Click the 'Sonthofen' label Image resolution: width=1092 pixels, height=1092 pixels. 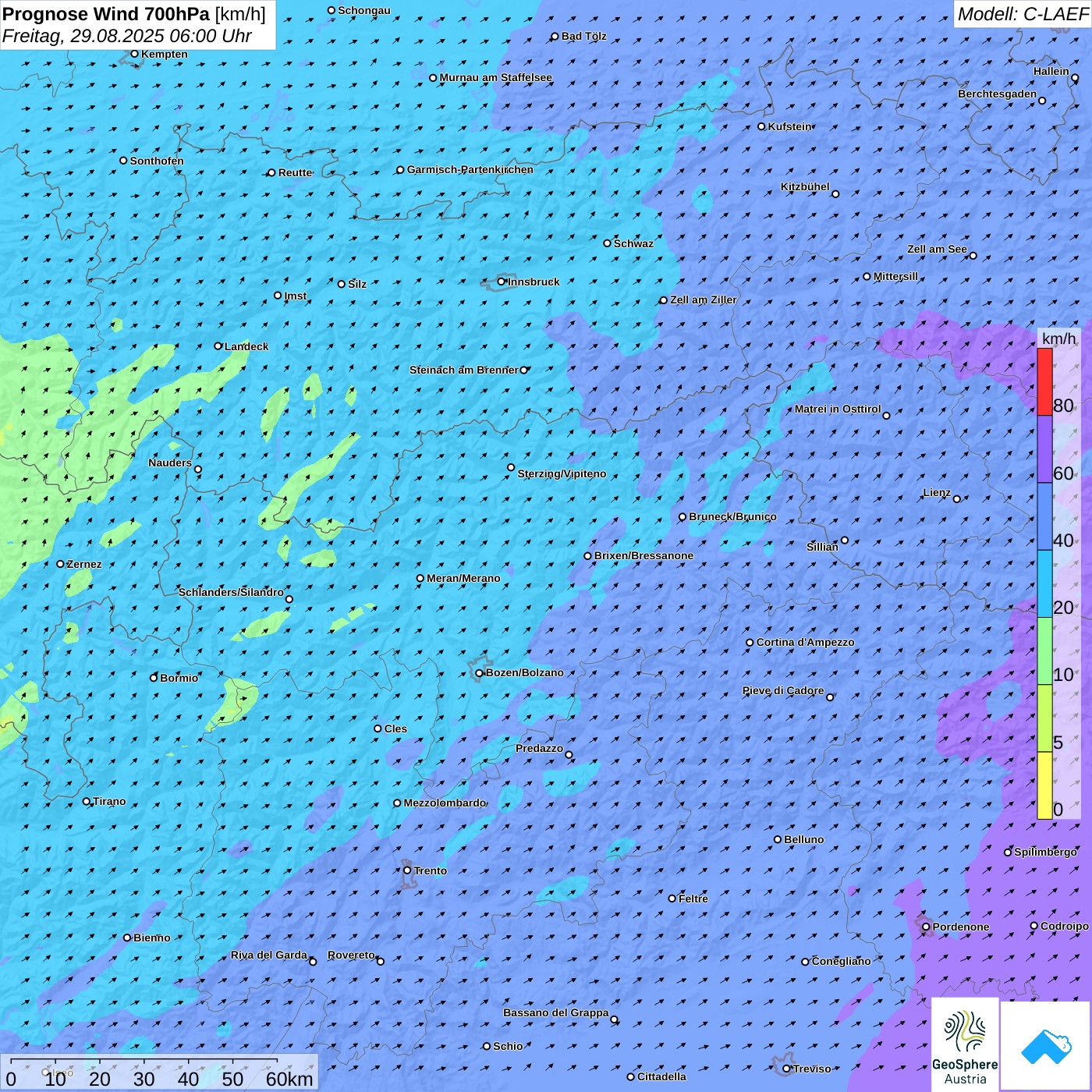(157, 161)
